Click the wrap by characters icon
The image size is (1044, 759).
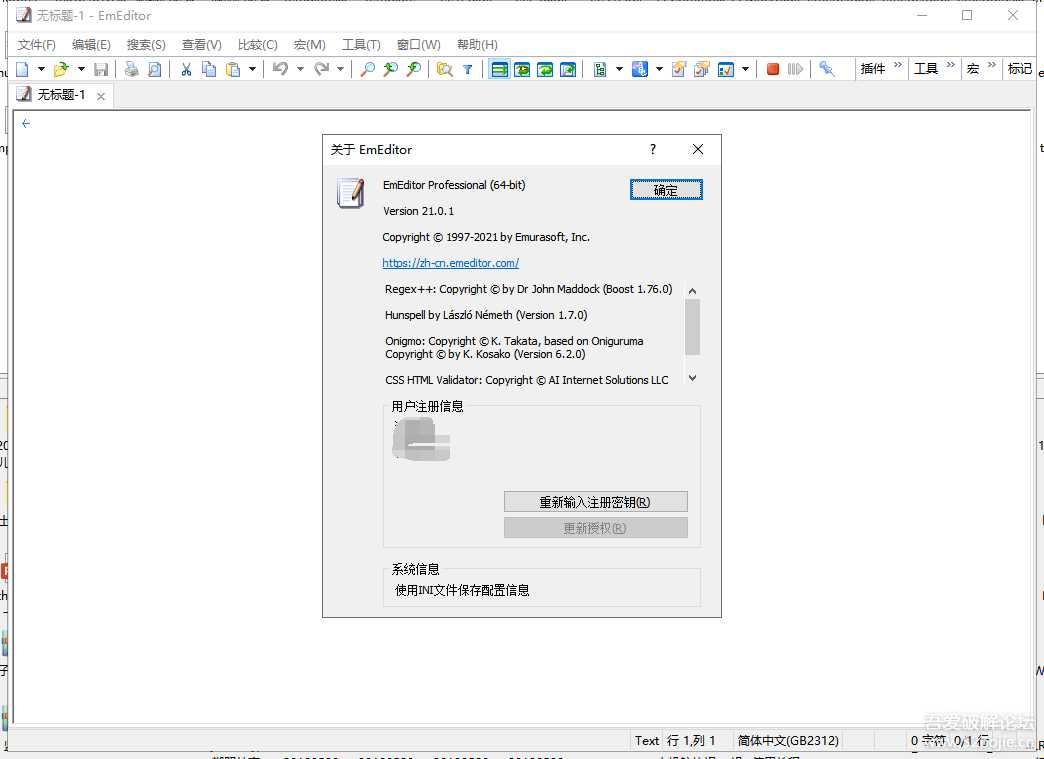(522, 69)
